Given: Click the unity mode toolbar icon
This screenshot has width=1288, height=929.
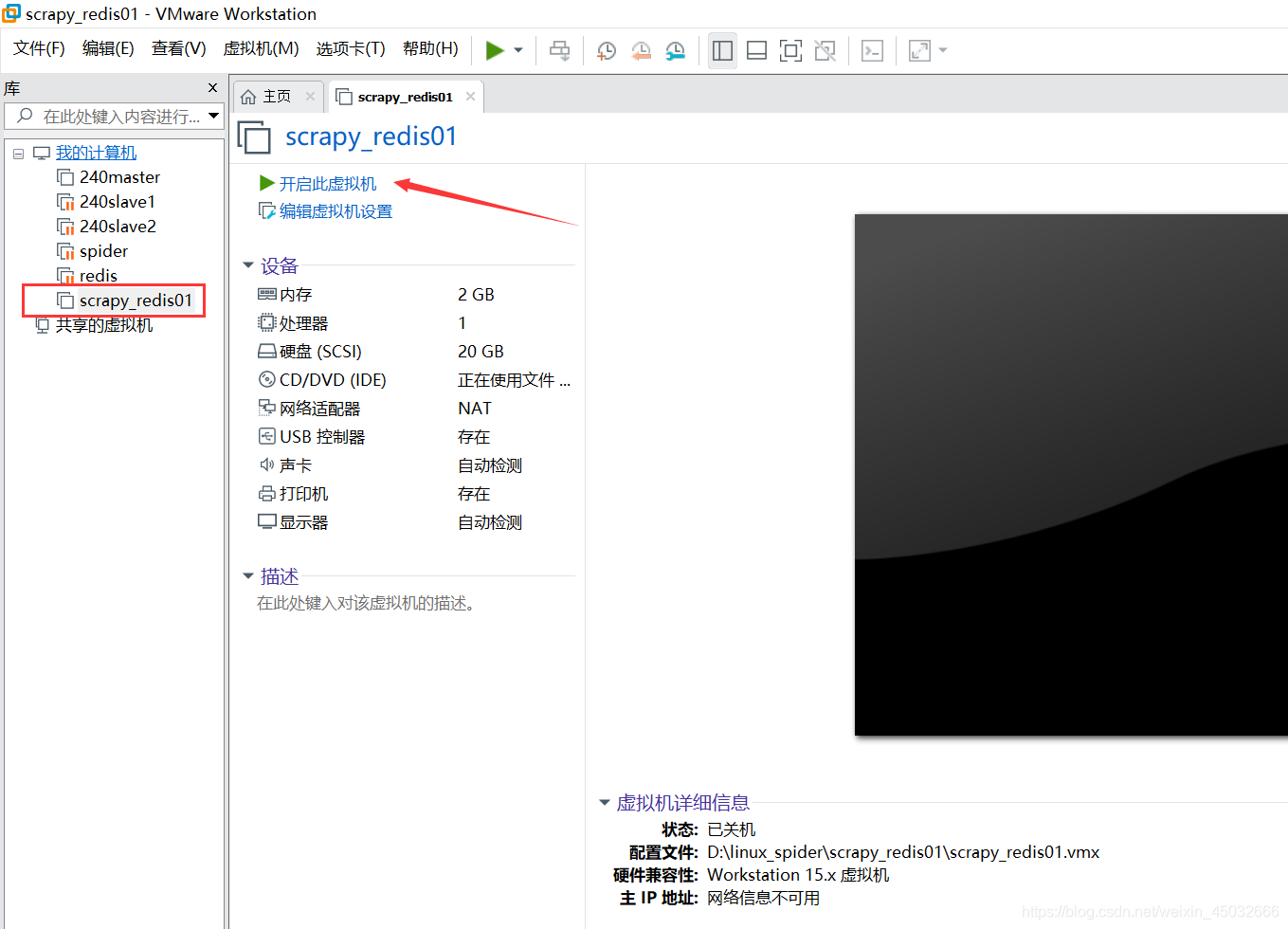Looking at the screenshot, I should tap(825, 50).
